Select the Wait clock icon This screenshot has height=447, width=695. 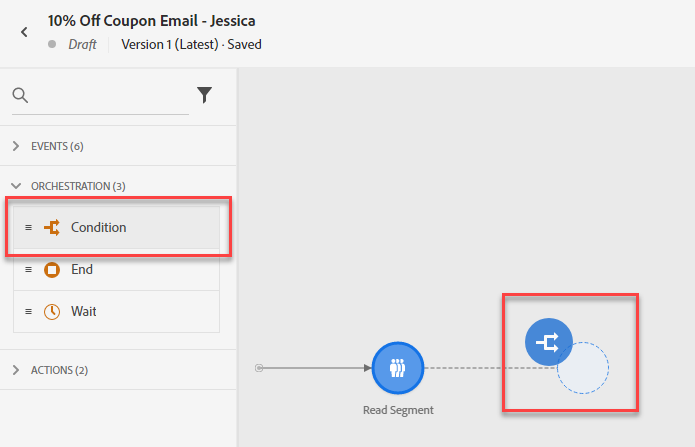click(x=52, y=312)
